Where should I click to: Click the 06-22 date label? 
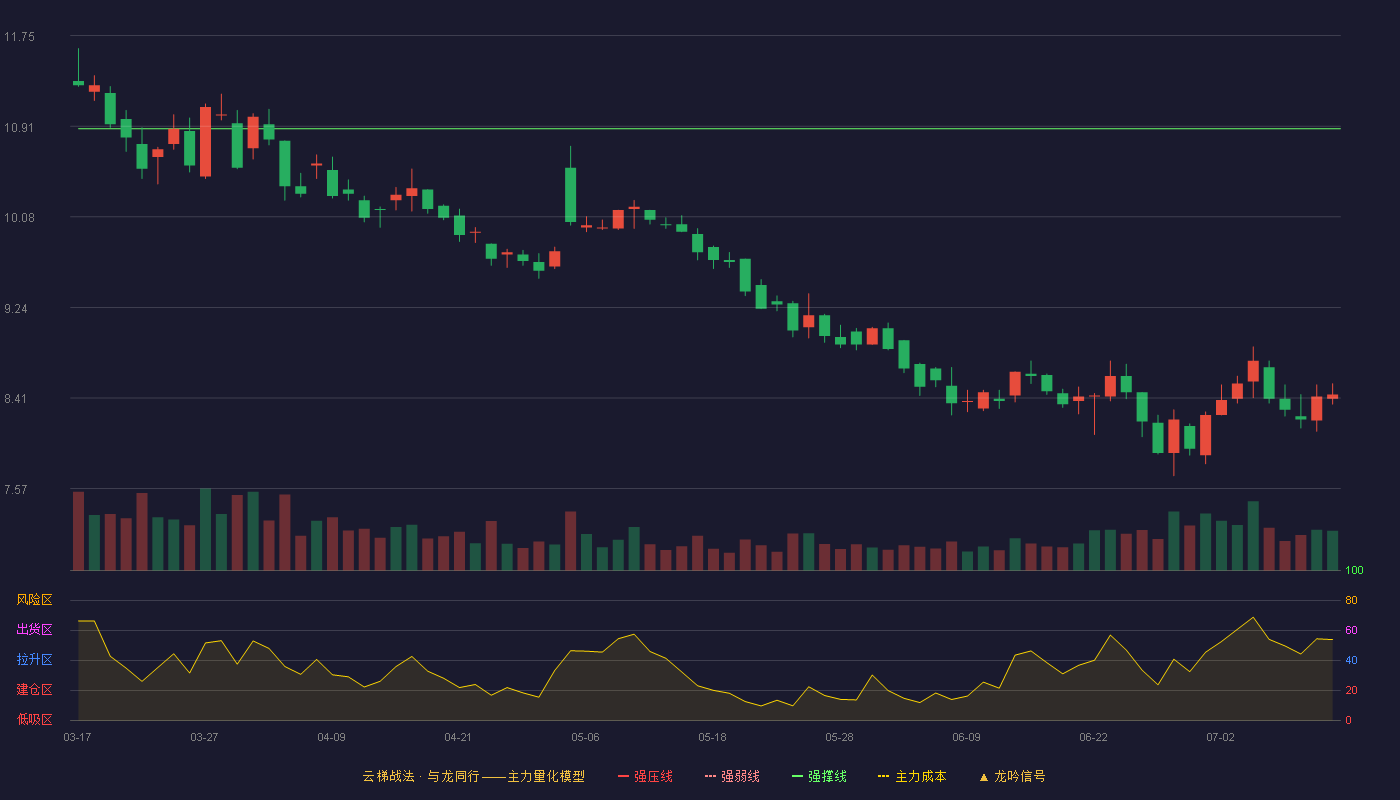point(1093,737)
